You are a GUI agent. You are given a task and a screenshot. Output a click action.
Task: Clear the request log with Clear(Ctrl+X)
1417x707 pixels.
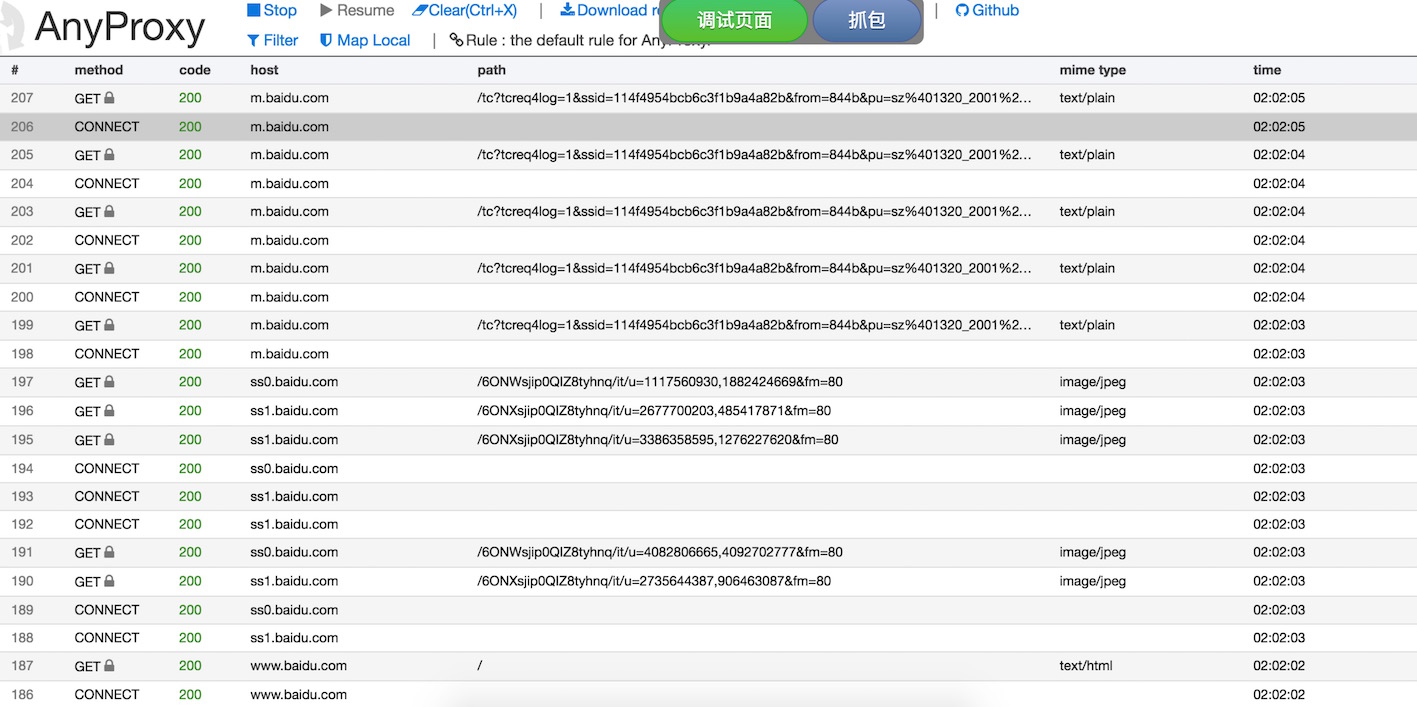pyautogui.click(x=465, y=10)
